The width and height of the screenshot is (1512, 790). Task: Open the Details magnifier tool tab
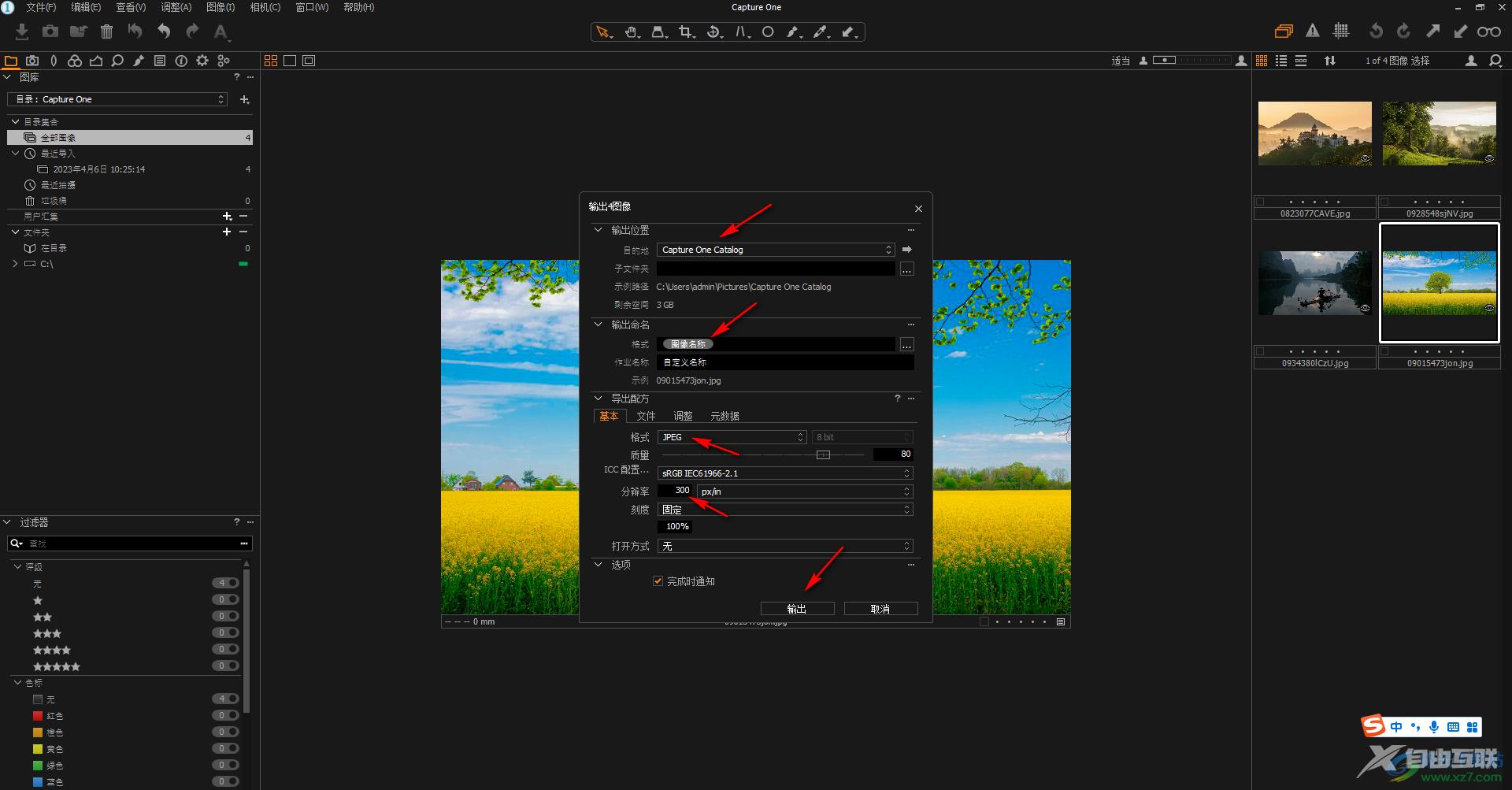tap(117, 61)
